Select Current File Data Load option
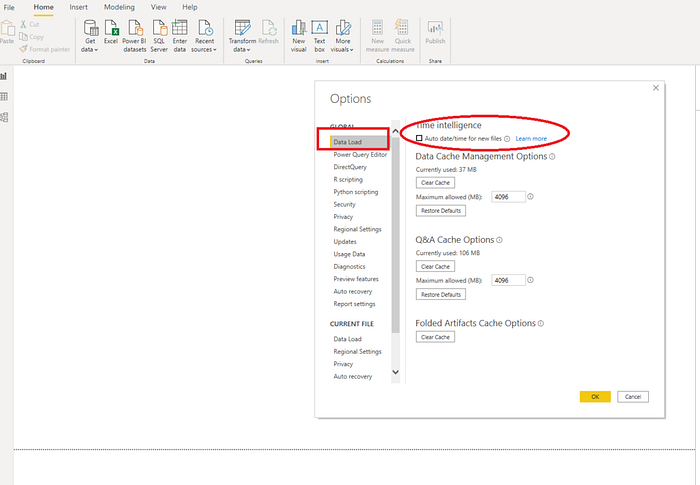Image resolution: width=700 pixels, height=485 pixels. (347, 339)
